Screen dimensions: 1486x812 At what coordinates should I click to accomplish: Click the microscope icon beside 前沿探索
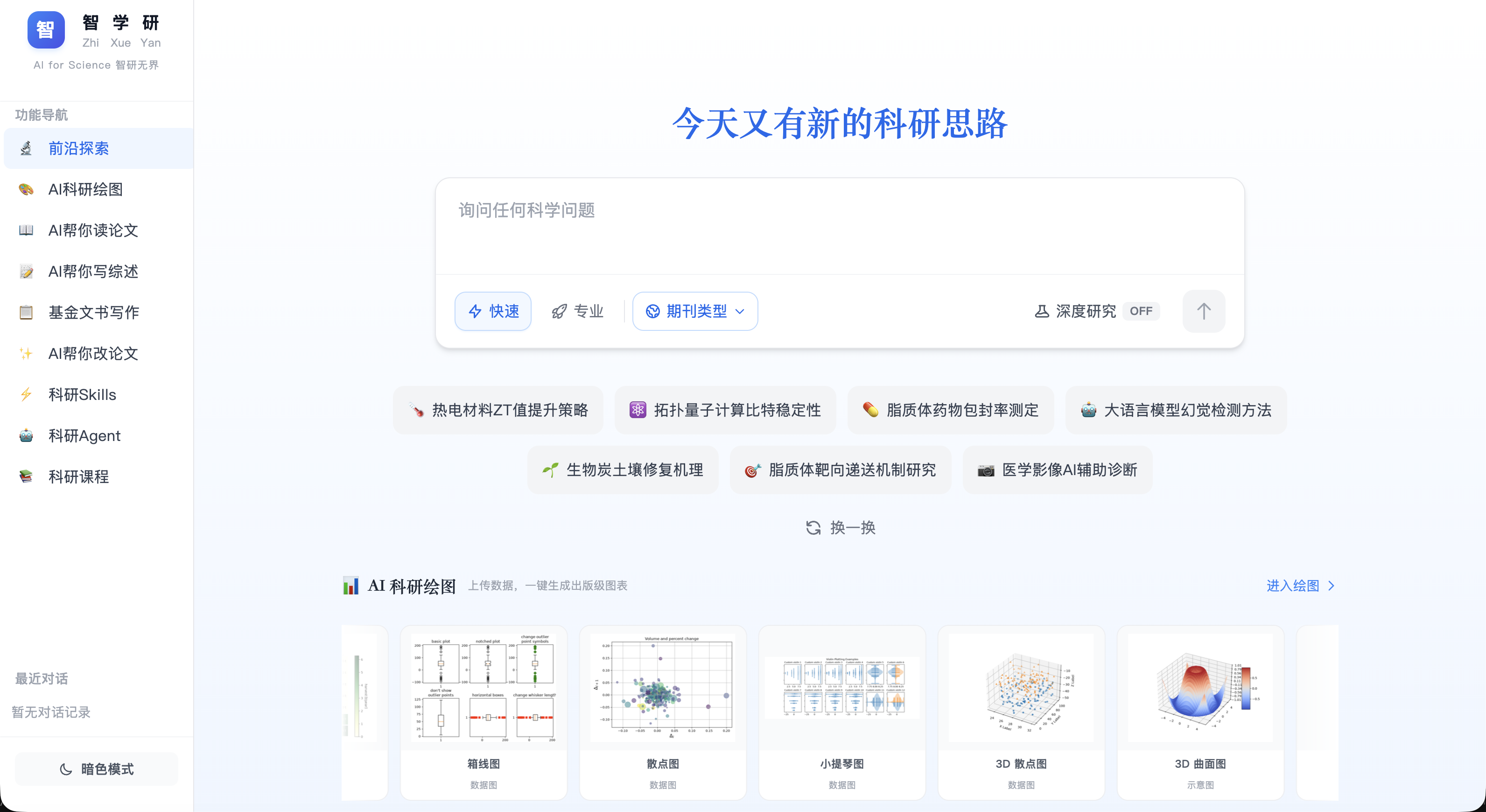pos(26,149)
